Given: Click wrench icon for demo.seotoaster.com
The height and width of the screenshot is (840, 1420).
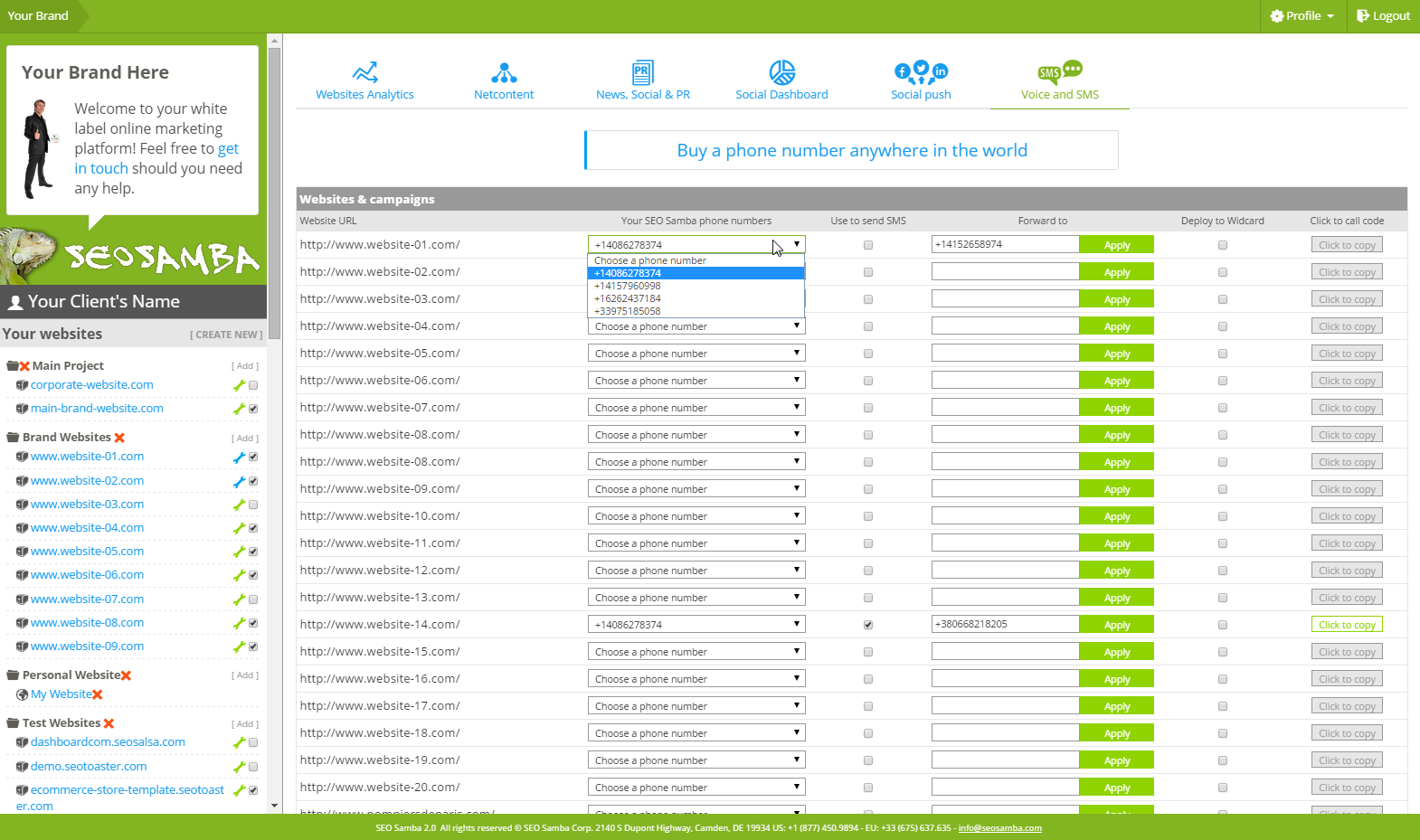Looking at the screenshot, I should click(x=239, y=767).
